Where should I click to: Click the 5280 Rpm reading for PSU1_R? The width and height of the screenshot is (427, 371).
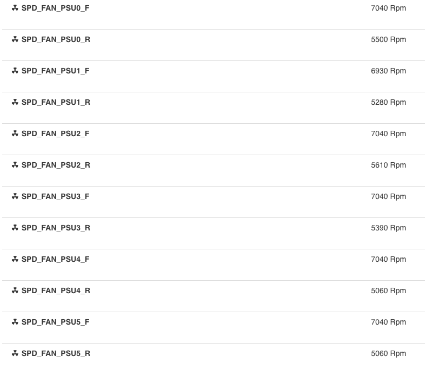[x=388, y=102]
